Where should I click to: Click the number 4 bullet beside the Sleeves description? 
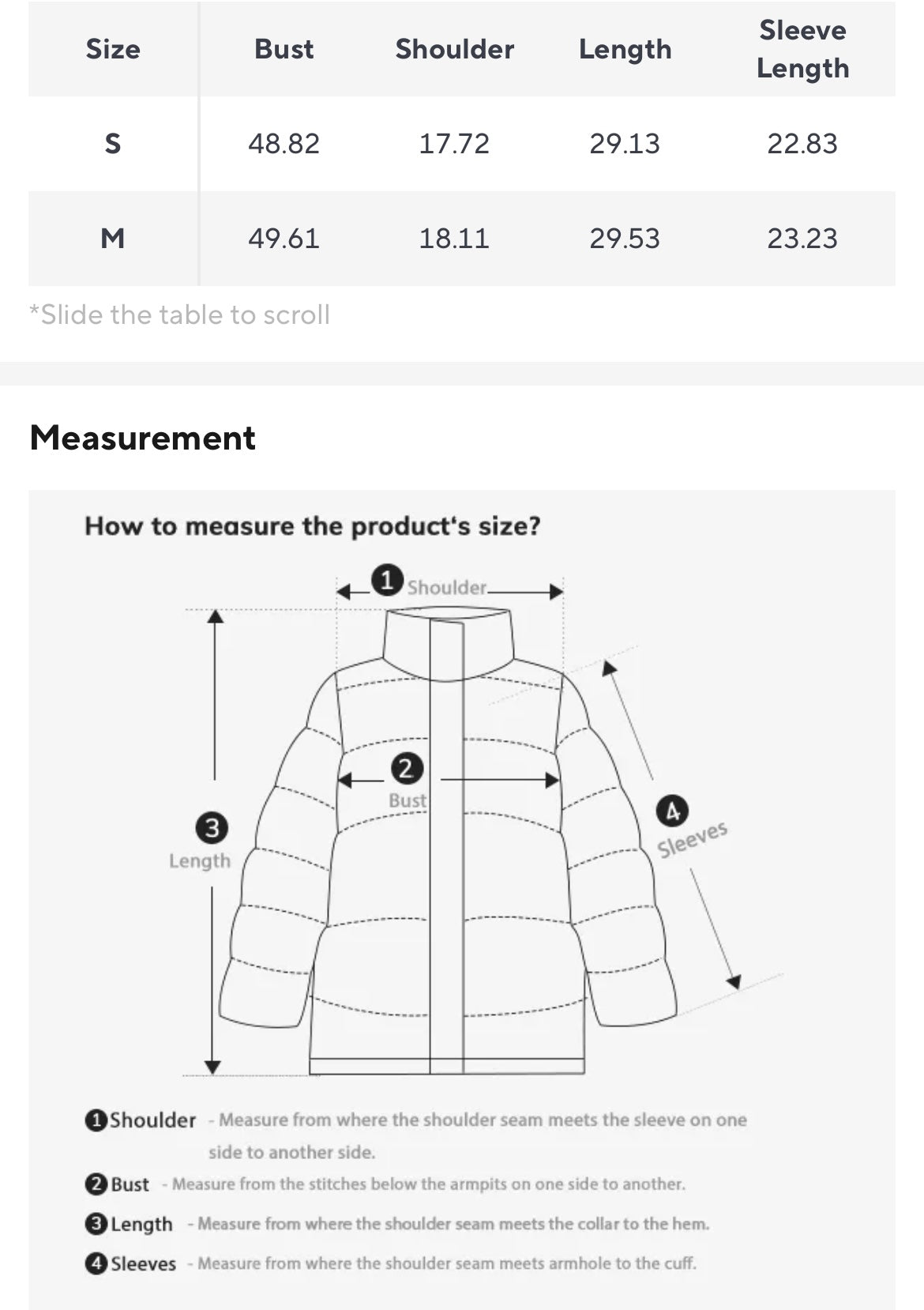tap(96, 1263)
